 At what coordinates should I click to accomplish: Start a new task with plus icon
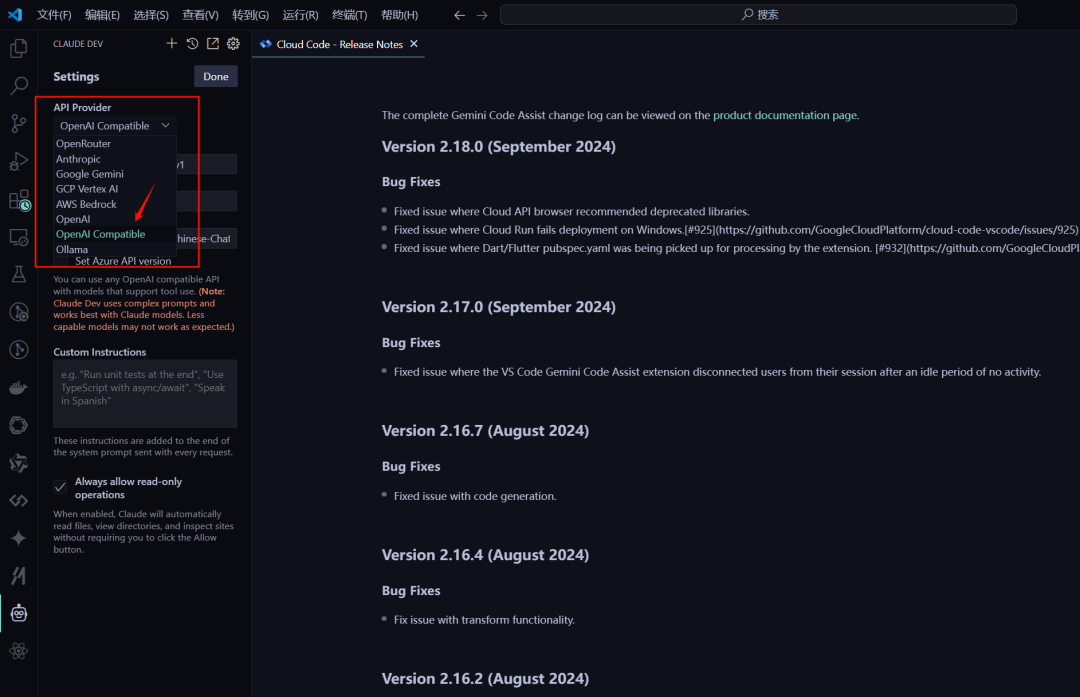pos(172,43)
